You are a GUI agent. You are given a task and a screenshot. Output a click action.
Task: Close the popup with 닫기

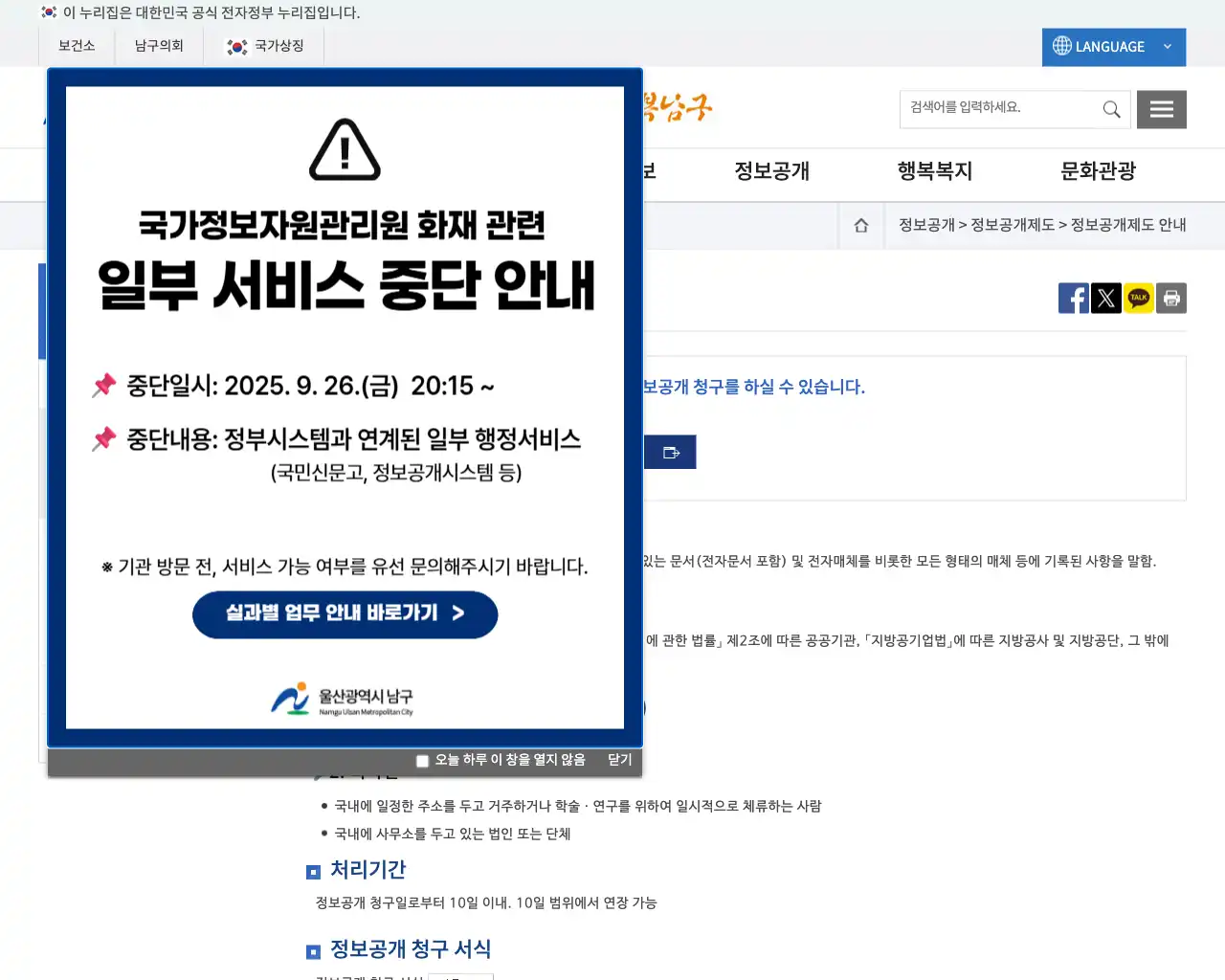tap(620, 760)
